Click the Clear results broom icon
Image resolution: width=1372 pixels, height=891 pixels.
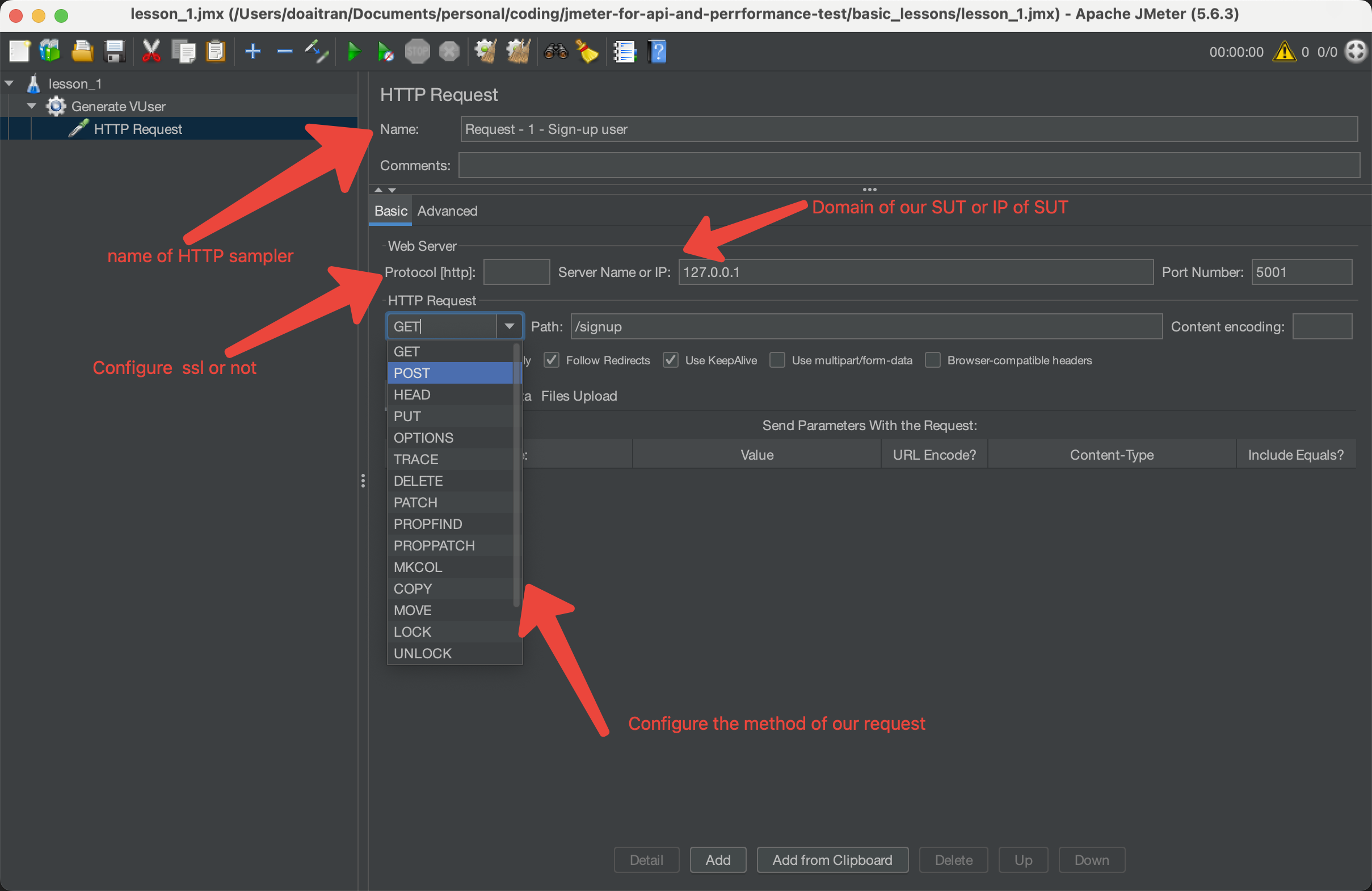point(485,52)
